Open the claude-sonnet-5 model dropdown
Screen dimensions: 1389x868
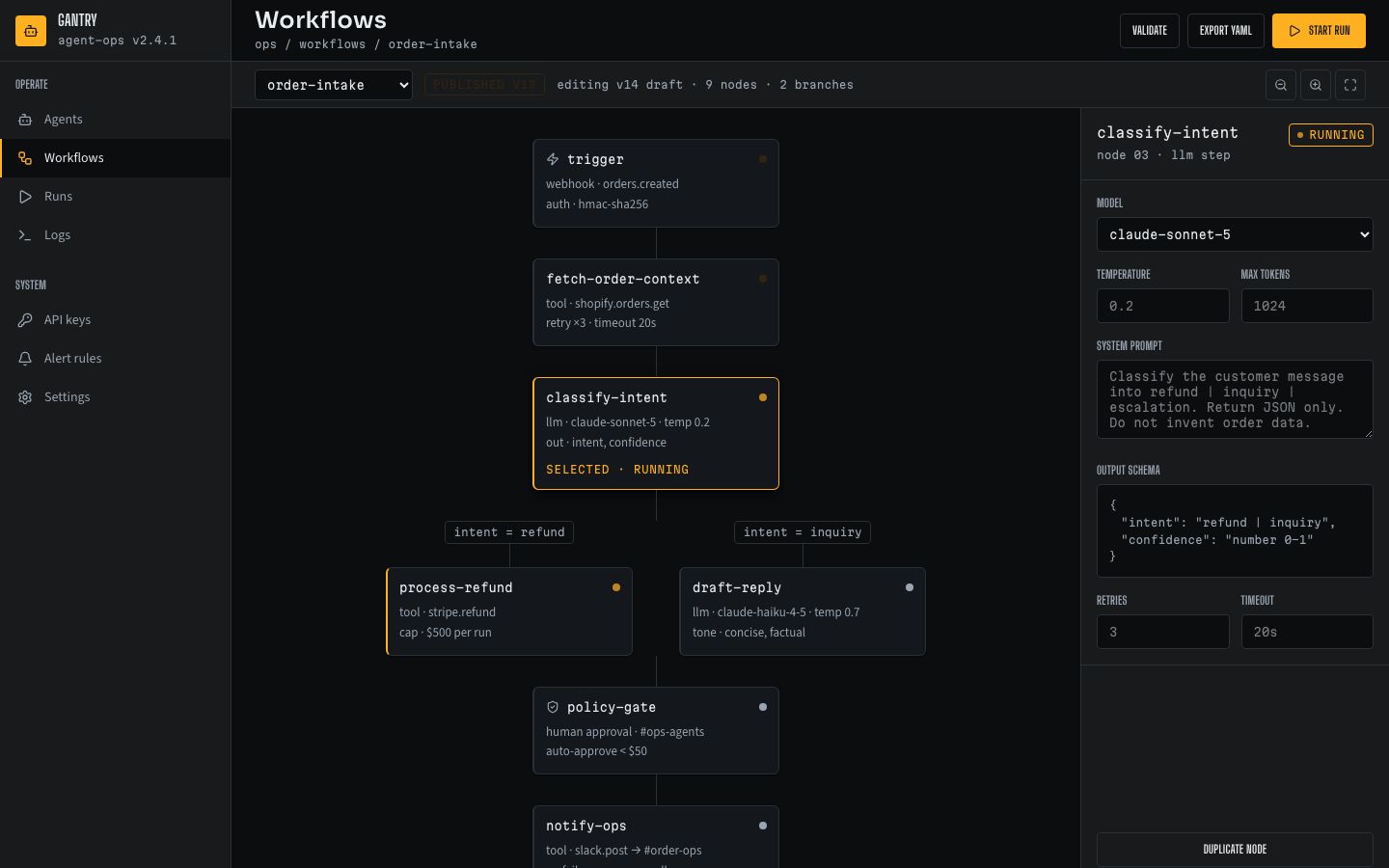[x=1235, y=234]
